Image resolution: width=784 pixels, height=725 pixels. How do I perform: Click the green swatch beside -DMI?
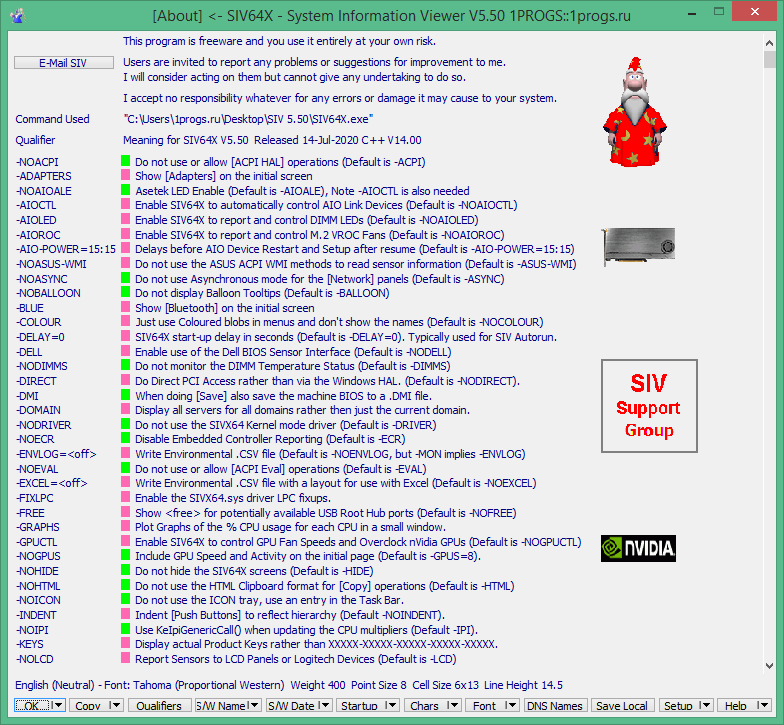126,395
